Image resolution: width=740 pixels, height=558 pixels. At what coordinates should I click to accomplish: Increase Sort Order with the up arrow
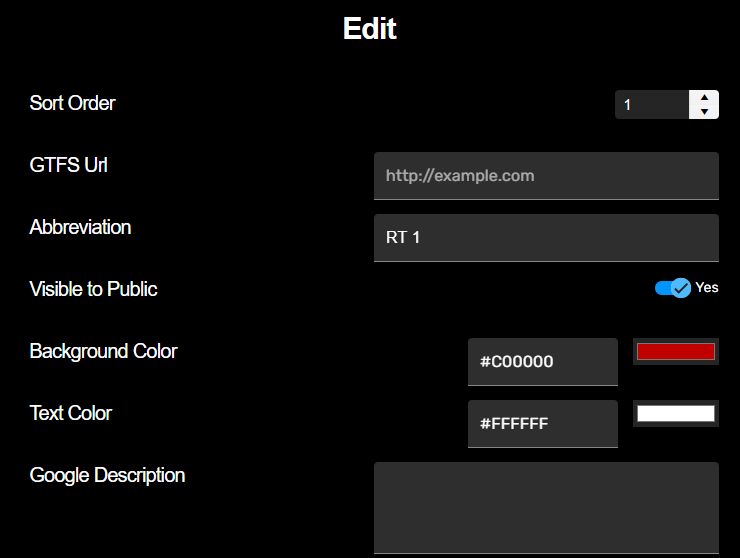[x=704, y=98]
